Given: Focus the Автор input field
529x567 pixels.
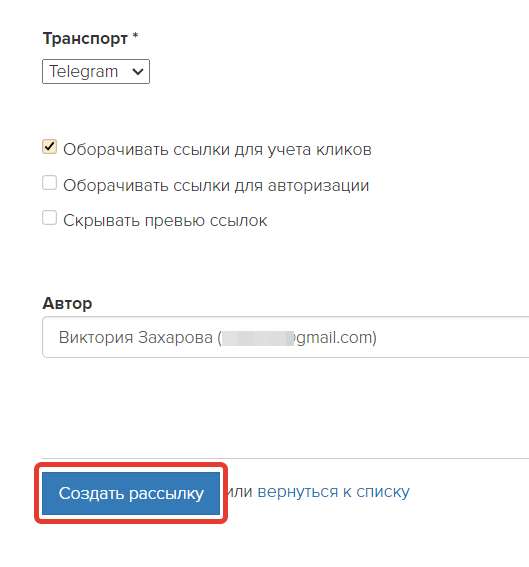Looking at the screenshot, I should tap(286, 337).
